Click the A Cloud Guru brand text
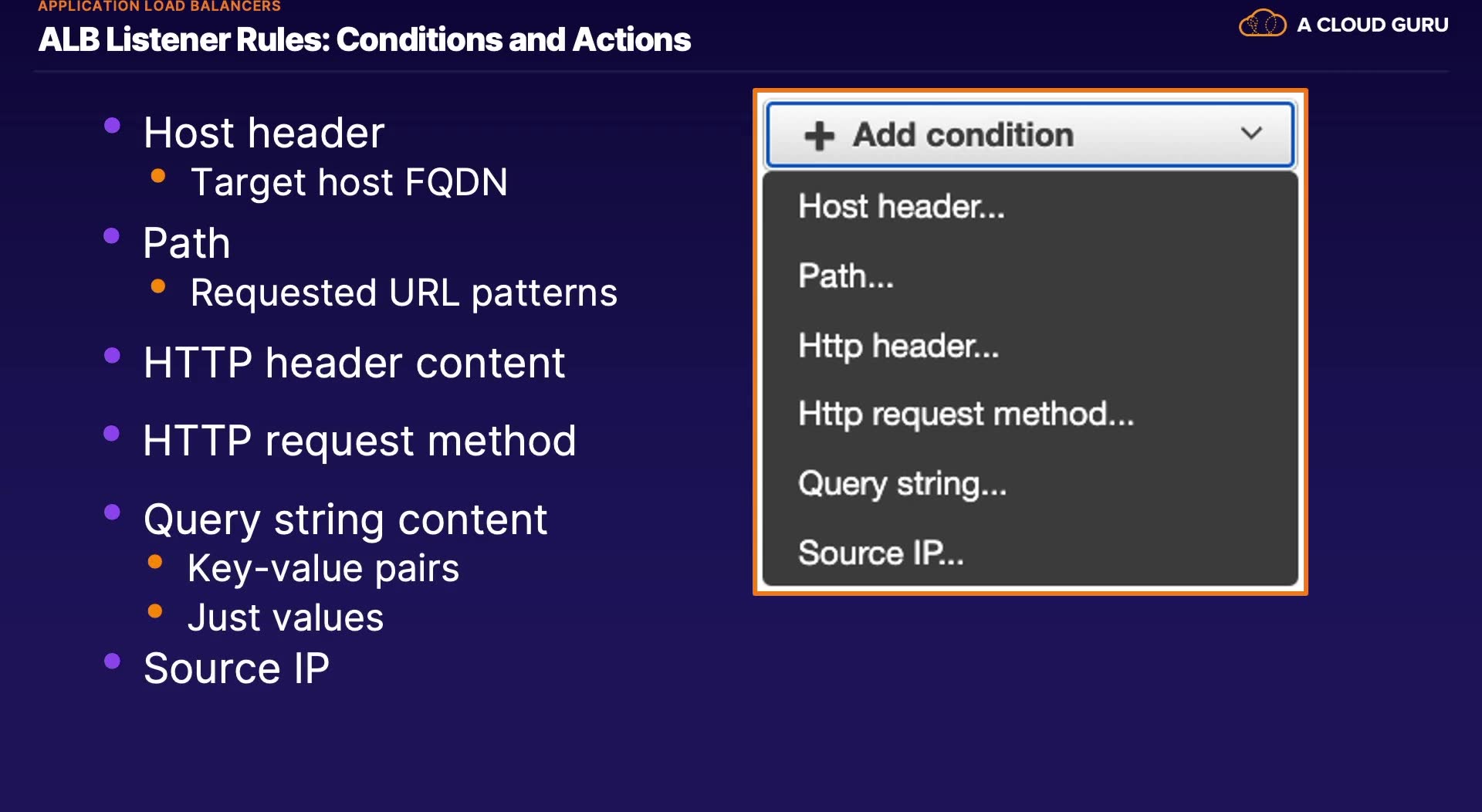 1372,25
